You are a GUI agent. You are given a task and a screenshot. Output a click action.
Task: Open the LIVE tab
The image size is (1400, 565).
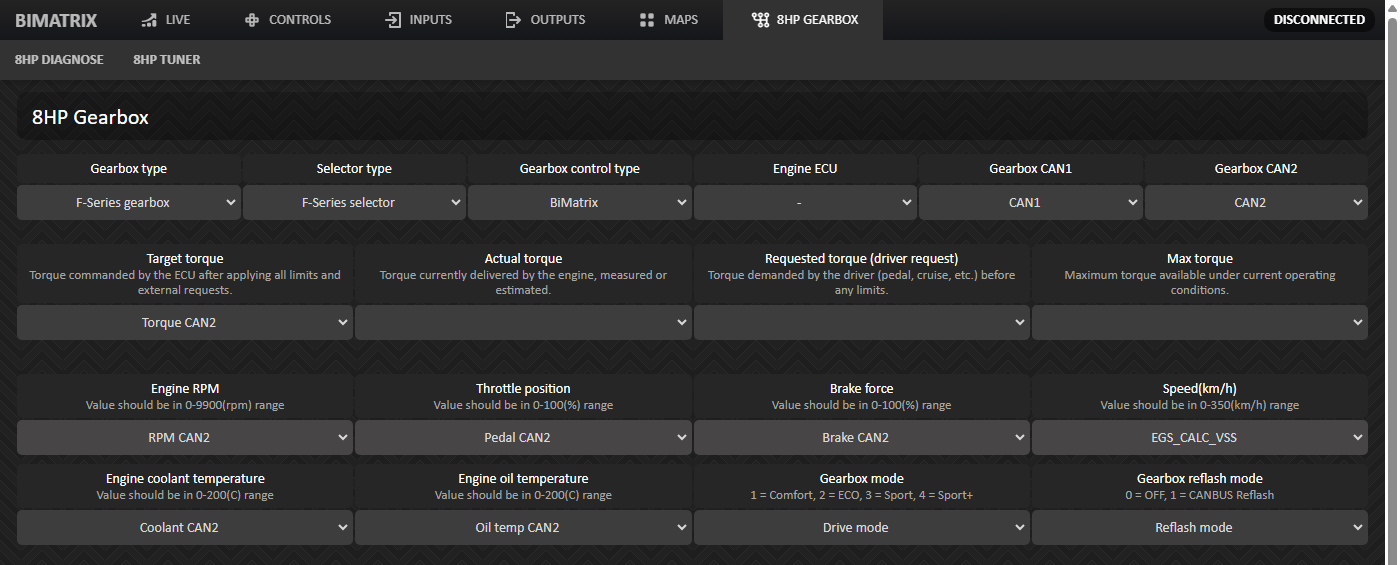pos(165,20)
